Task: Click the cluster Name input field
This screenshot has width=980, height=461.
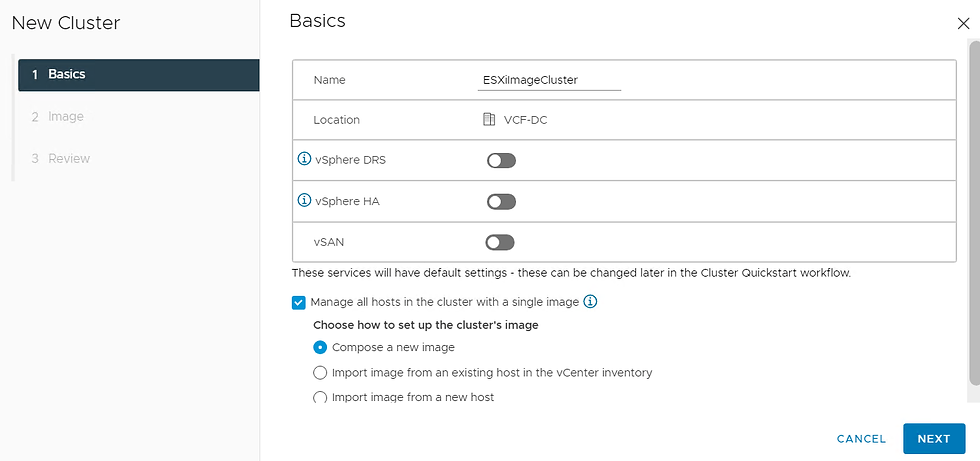Action: (x=550, y=80)
